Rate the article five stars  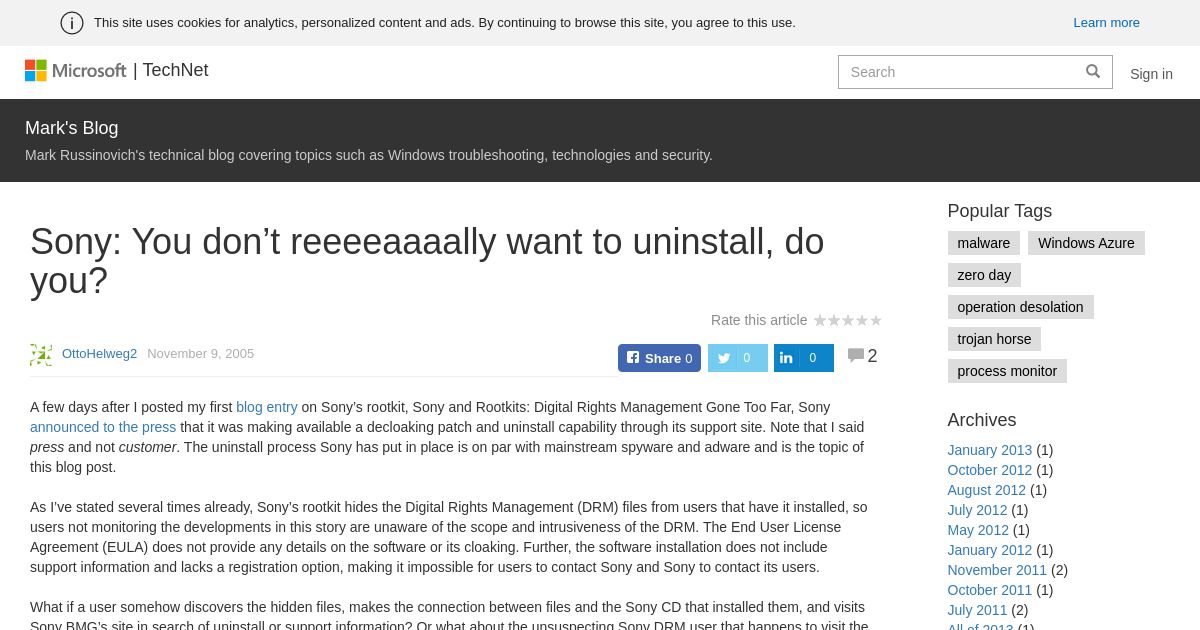tap(876, 321)
